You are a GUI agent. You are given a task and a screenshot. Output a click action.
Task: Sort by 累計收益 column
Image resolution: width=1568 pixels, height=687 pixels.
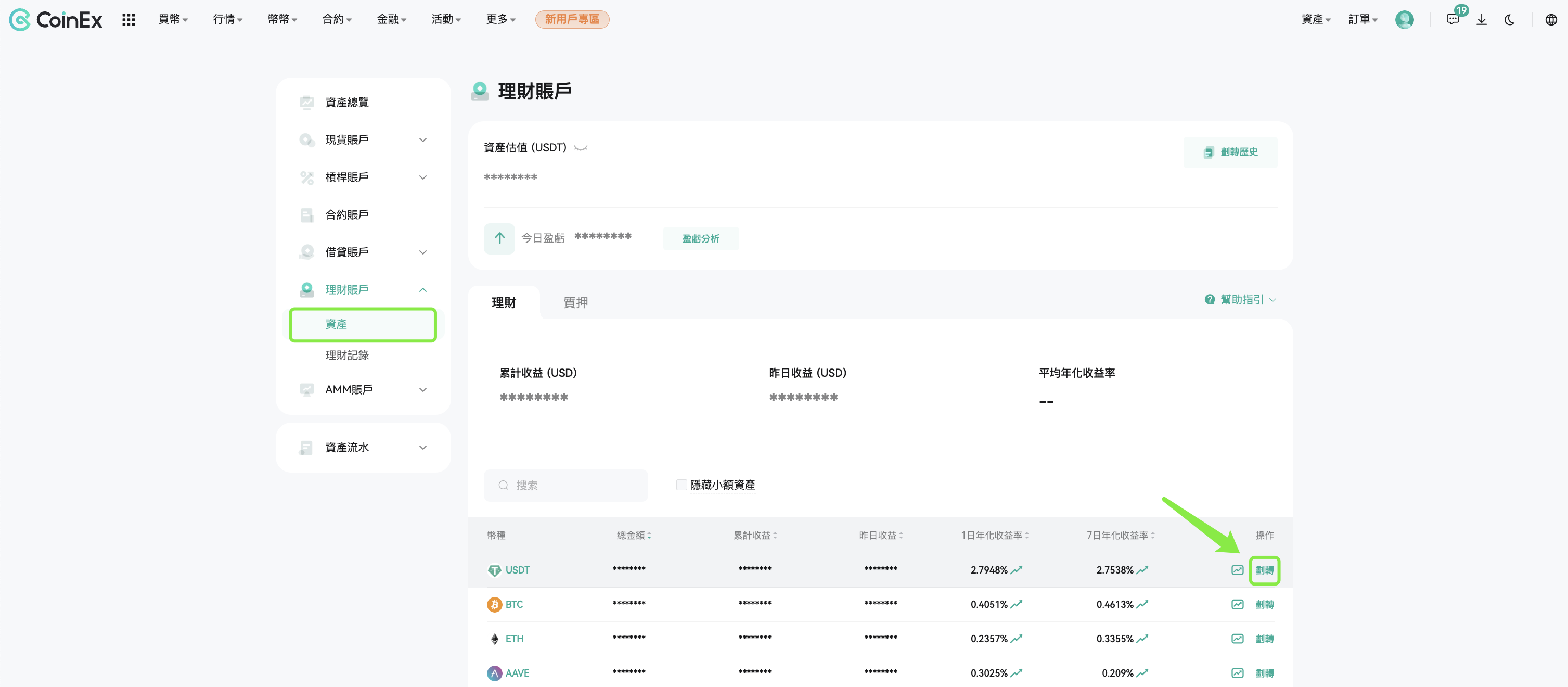tap(755, 536)
